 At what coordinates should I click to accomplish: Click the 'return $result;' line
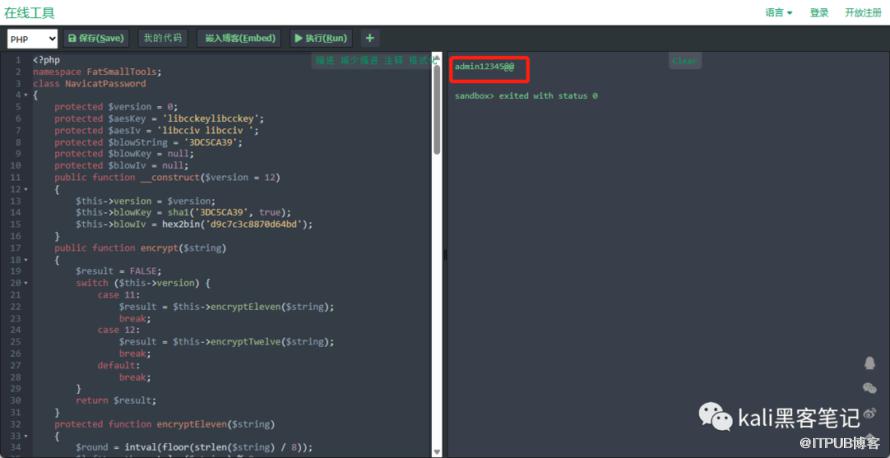pyautogui.click(x=116, y=401)
